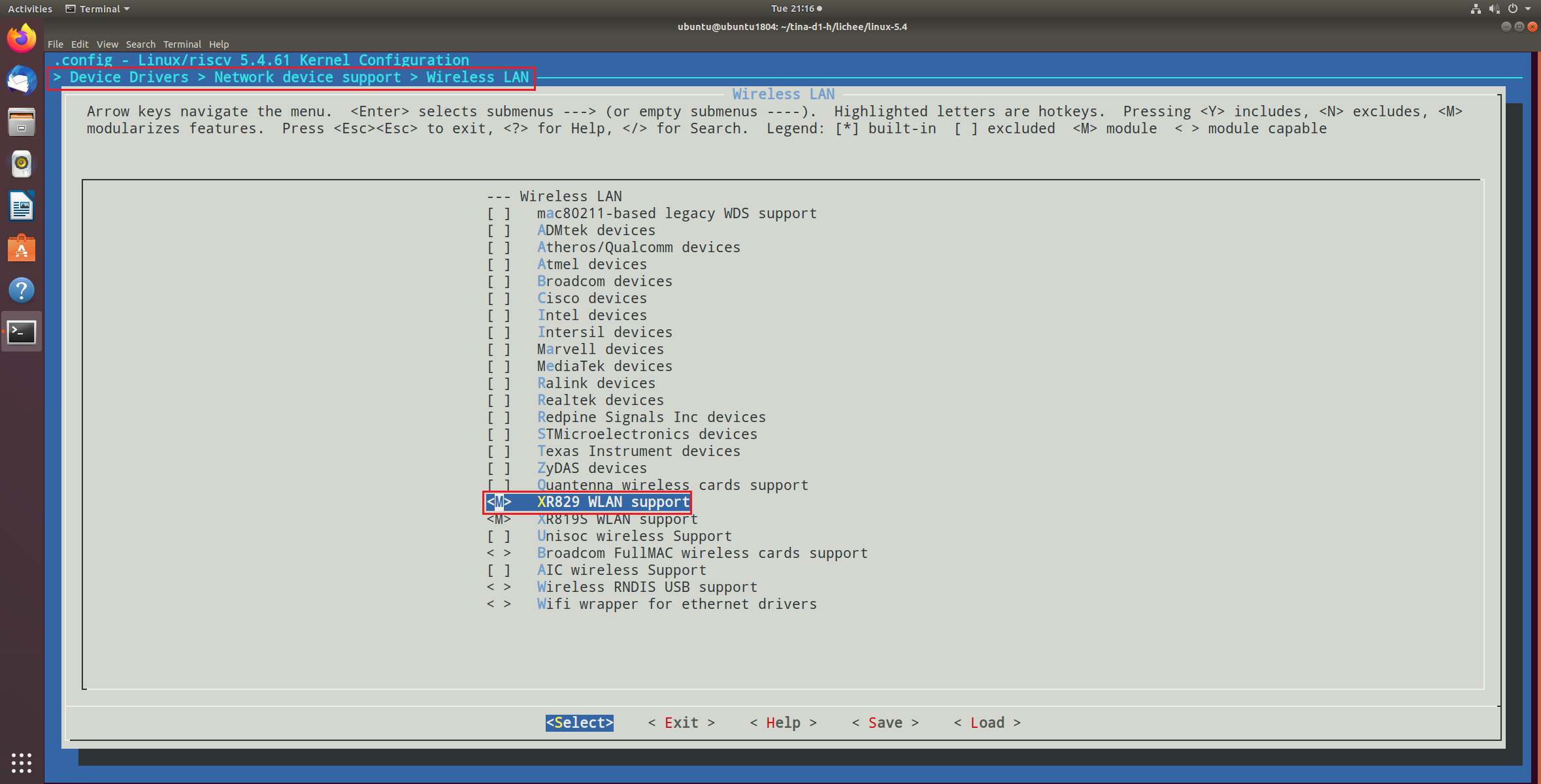Click Device Drivers in the breadcrumb path
Viewport: 1541px width, 784px height.
[x=129, y=77]
